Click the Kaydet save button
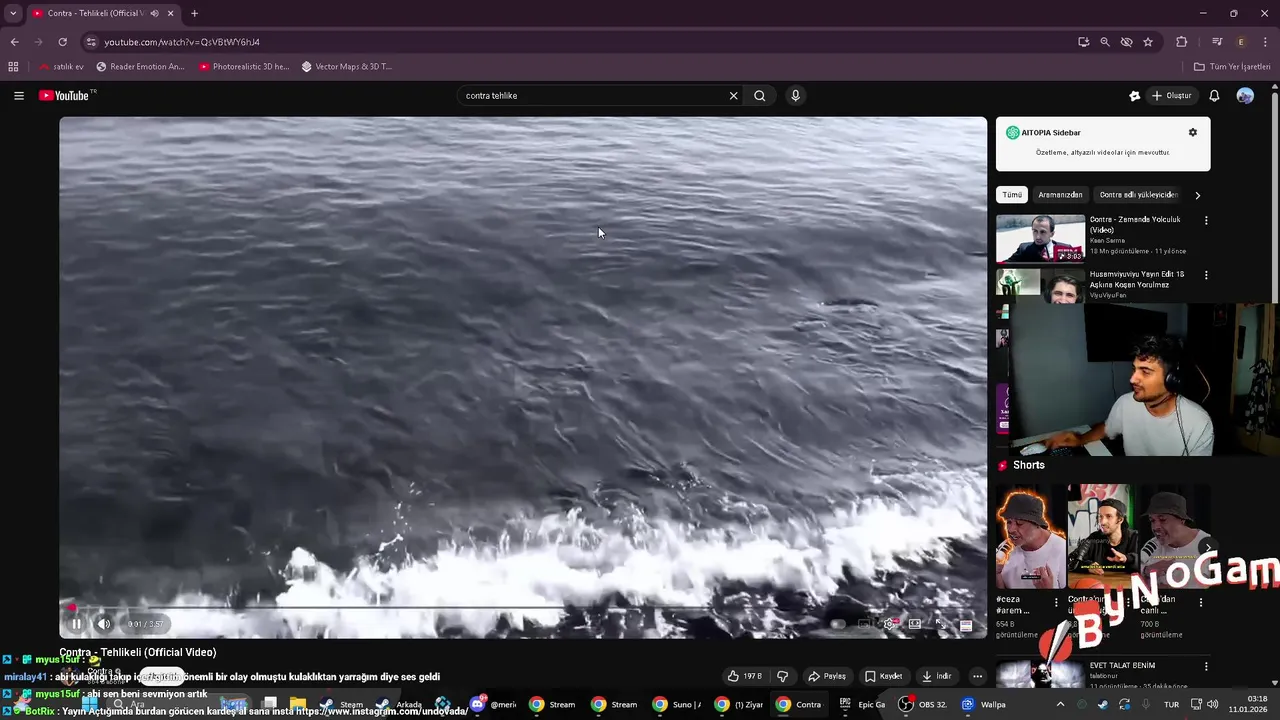Screen dimensions: 1280x720 (x=884, y=676)
